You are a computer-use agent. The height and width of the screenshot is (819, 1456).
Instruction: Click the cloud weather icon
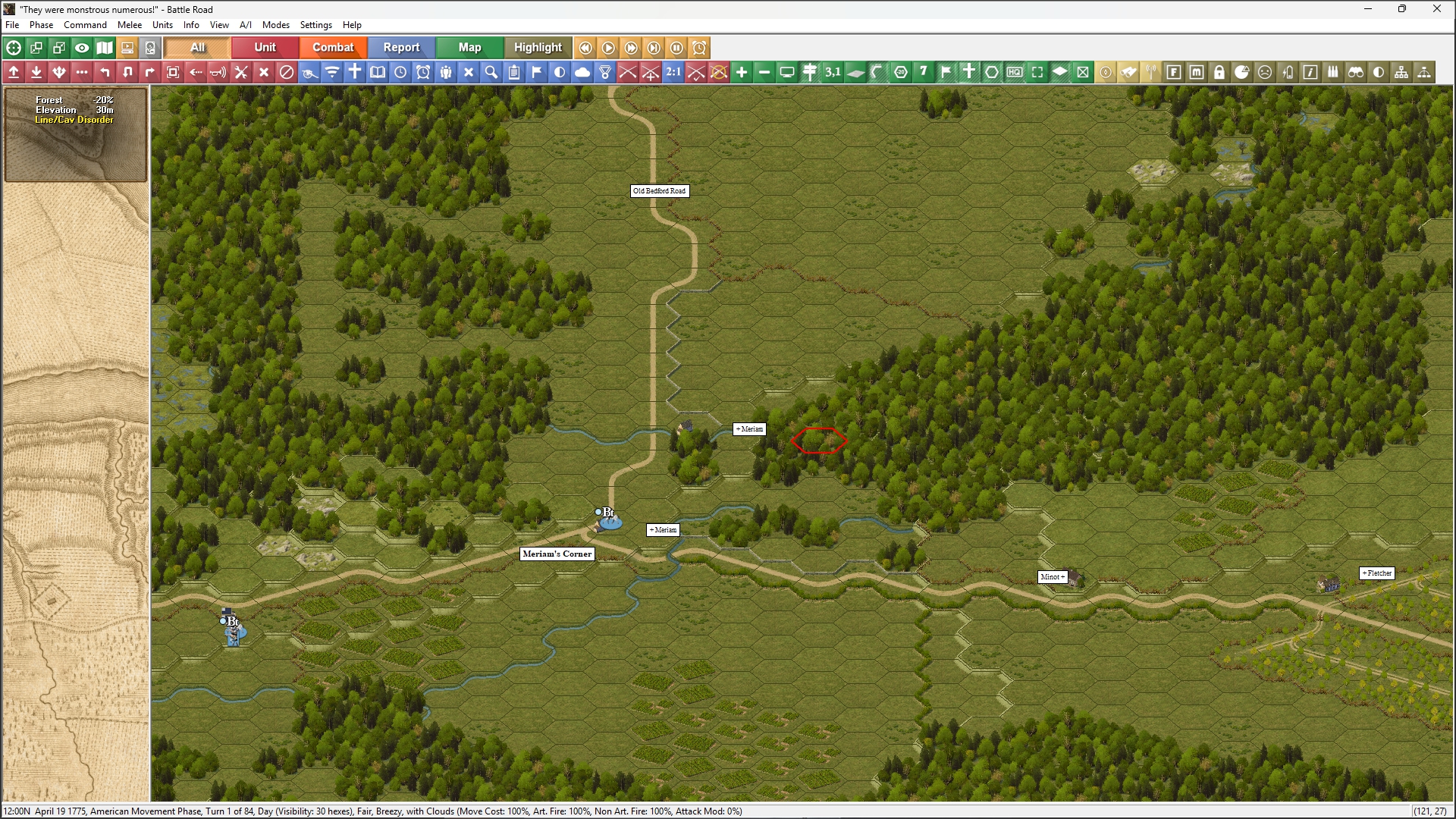point(582,72)
